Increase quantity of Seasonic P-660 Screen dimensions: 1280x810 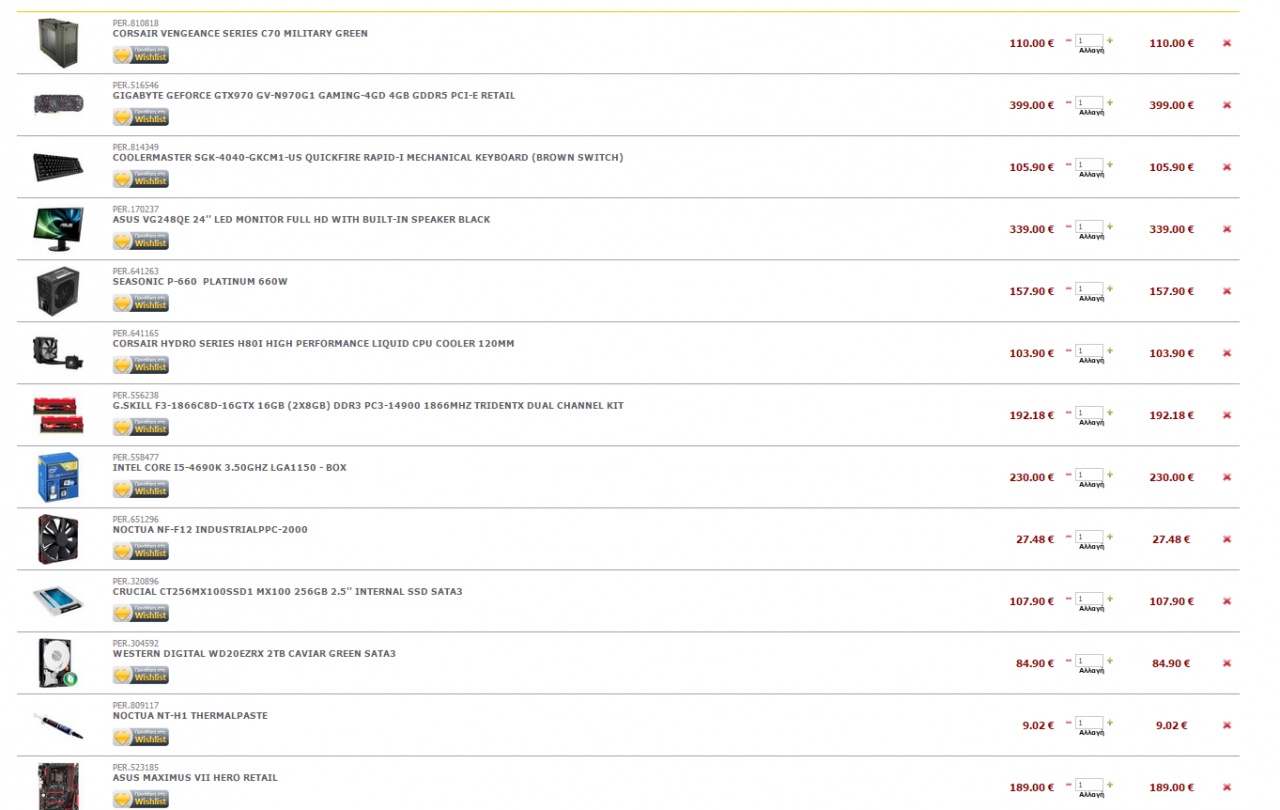tap(1110, 288)
